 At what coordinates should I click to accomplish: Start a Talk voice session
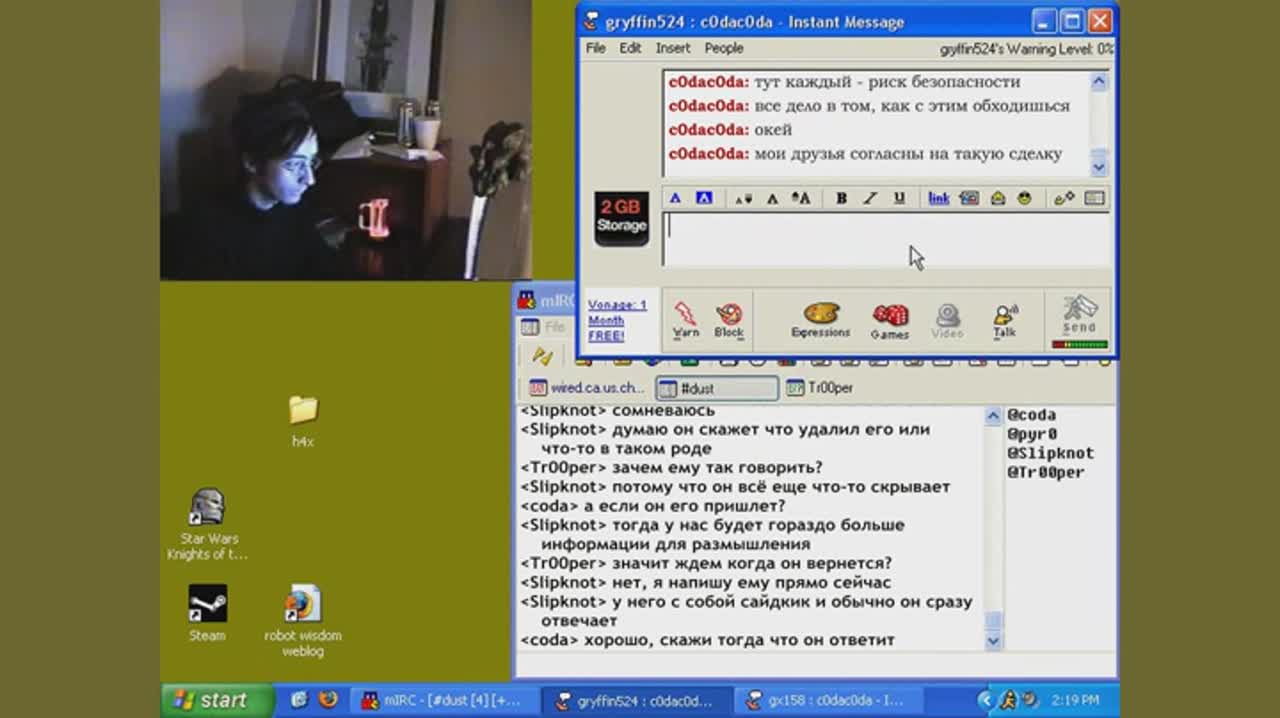pyautogui.click(x=1004, y=319)
